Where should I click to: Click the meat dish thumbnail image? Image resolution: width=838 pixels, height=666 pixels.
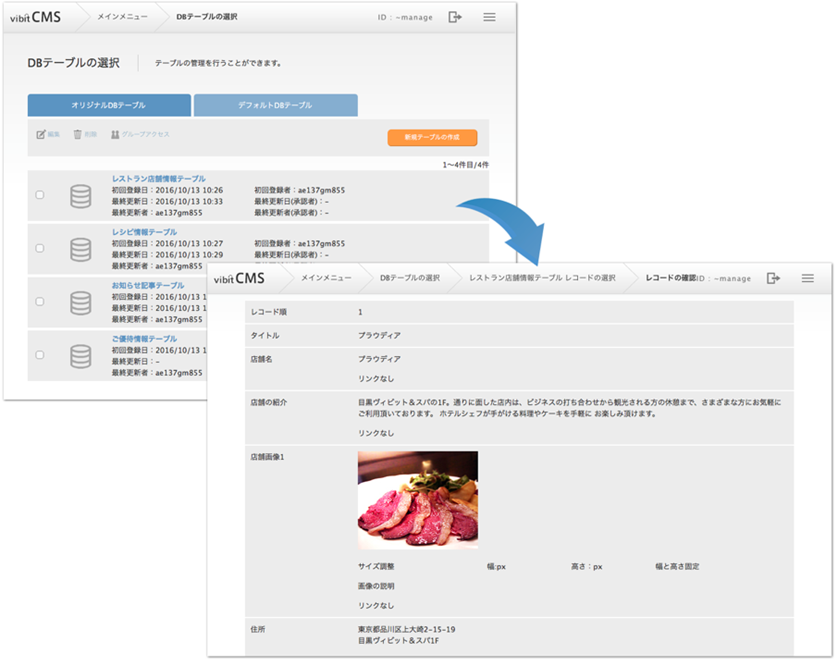417,499
